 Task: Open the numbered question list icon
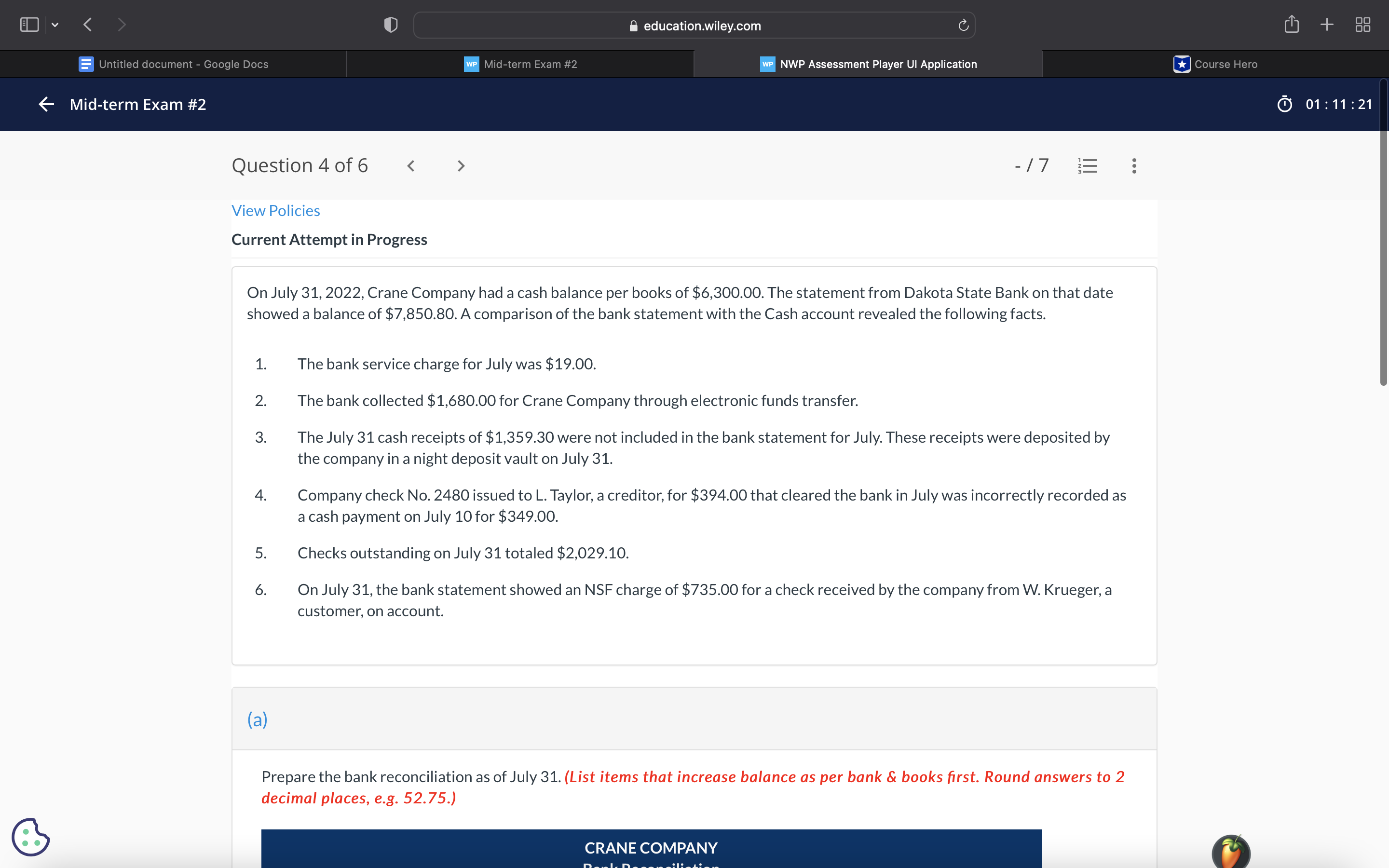click(x=1088, y=165)
